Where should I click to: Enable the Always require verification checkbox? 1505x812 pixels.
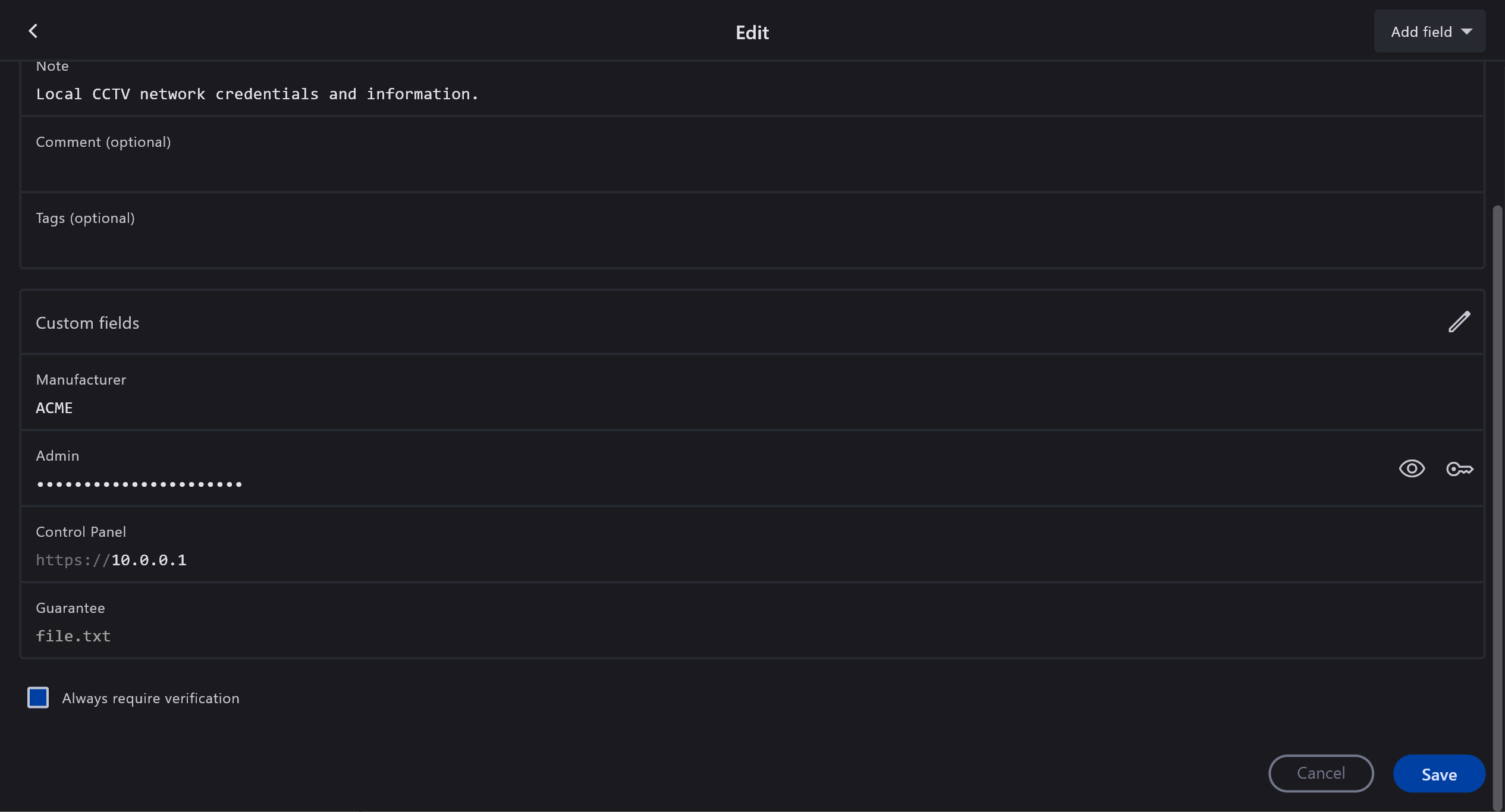[38, 697]
